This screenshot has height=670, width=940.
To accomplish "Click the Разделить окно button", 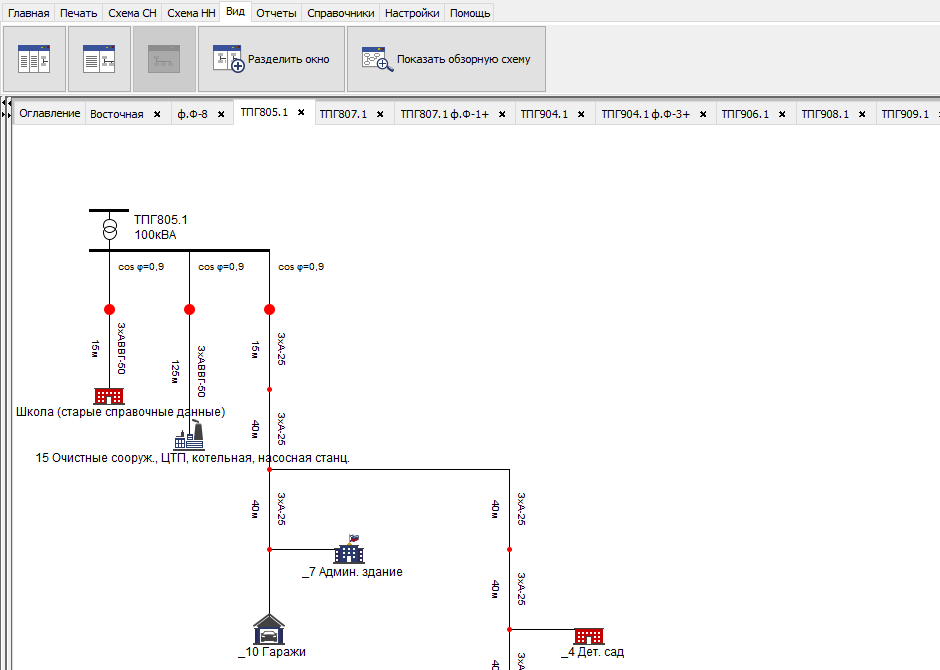I will tap(272, 59).
